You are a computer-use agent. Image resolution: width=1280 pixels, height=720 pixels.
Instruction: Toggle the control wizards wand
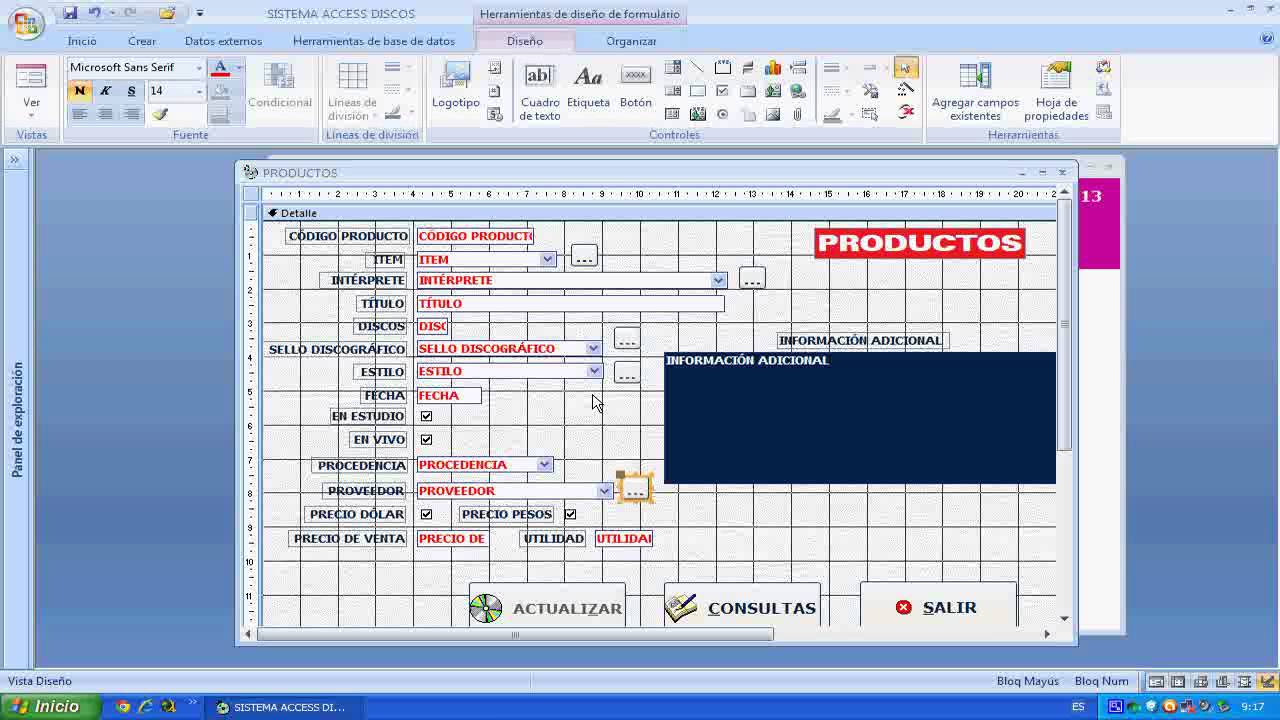[906, 90]
